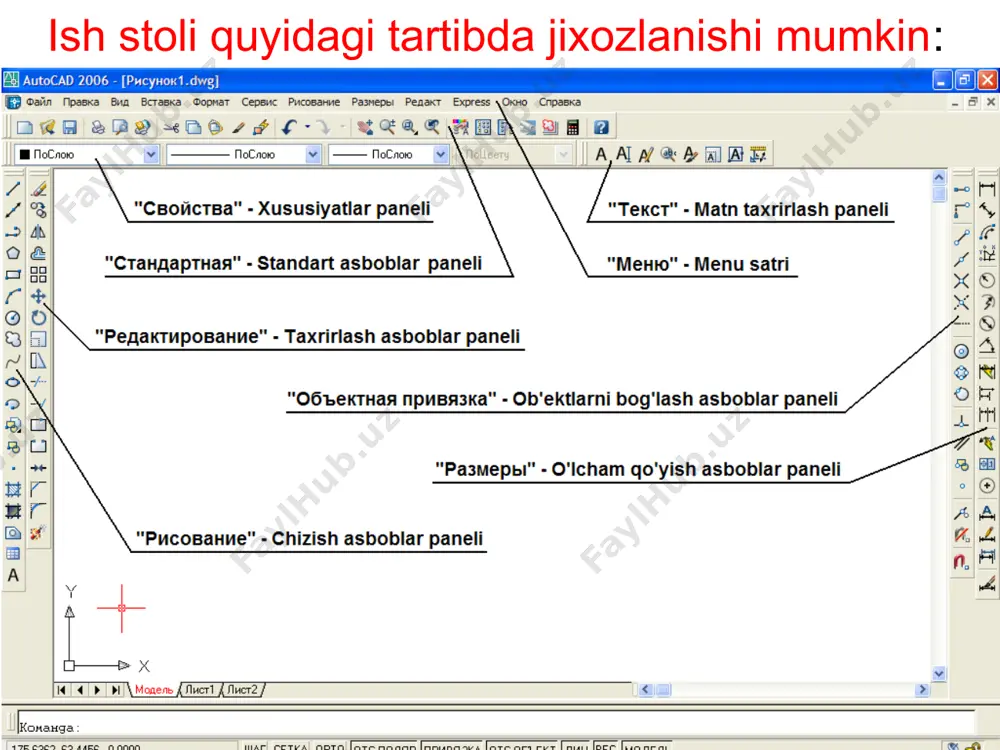Switch to the Лист2 layout tab
The width and height of the screenshot is (1000, 750).
[242, 689]
